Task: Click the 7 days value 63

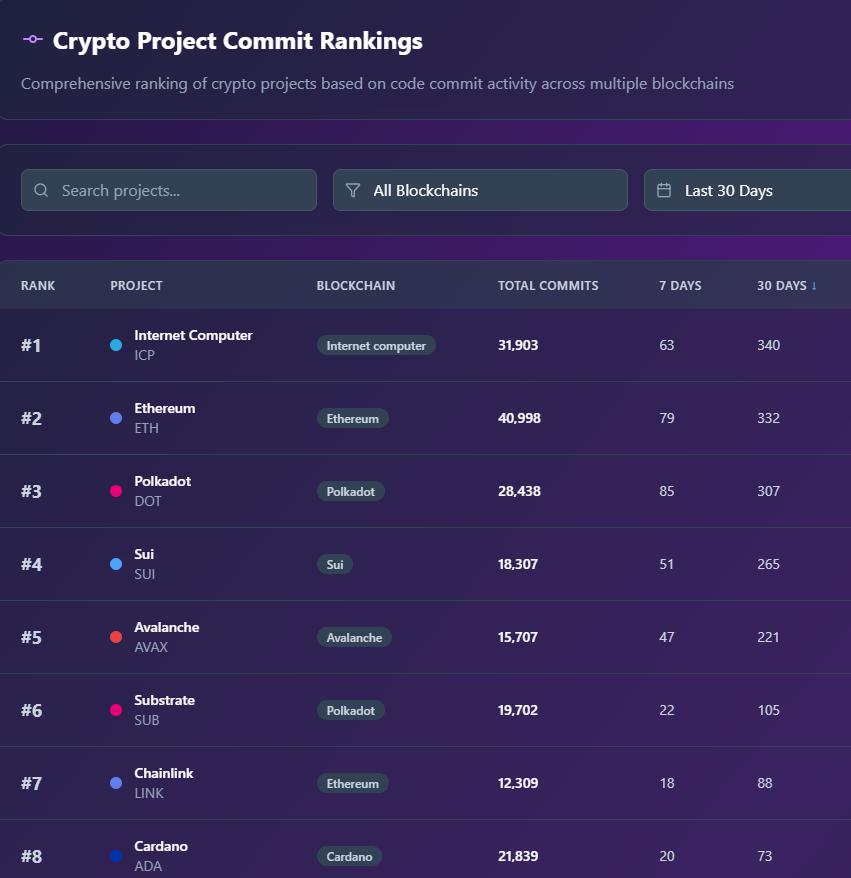Action: [x=666, y=345]
